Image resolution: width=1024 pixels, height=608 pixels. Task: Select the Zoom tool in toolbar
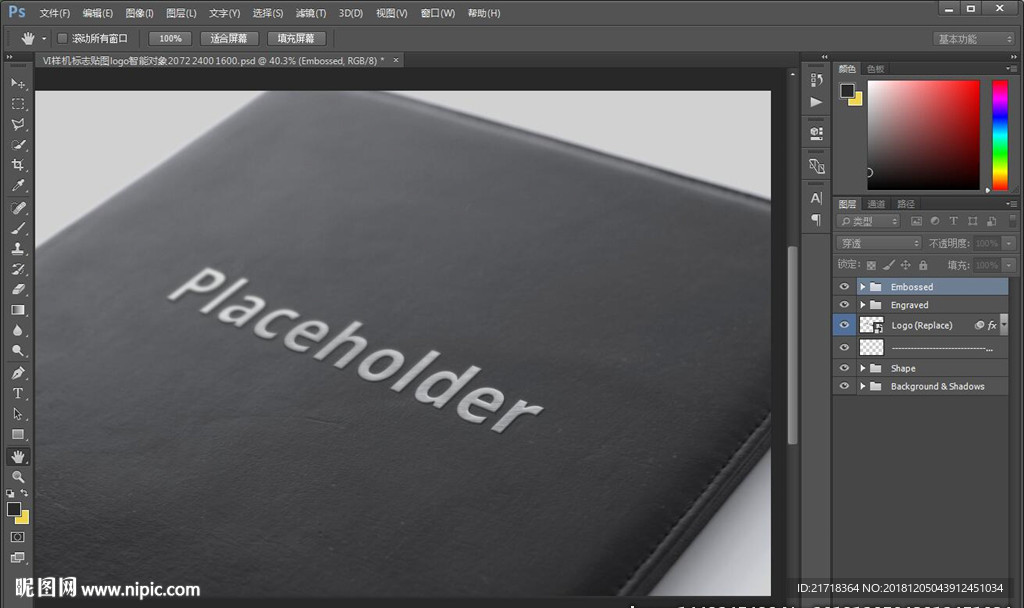click(18, 477)
